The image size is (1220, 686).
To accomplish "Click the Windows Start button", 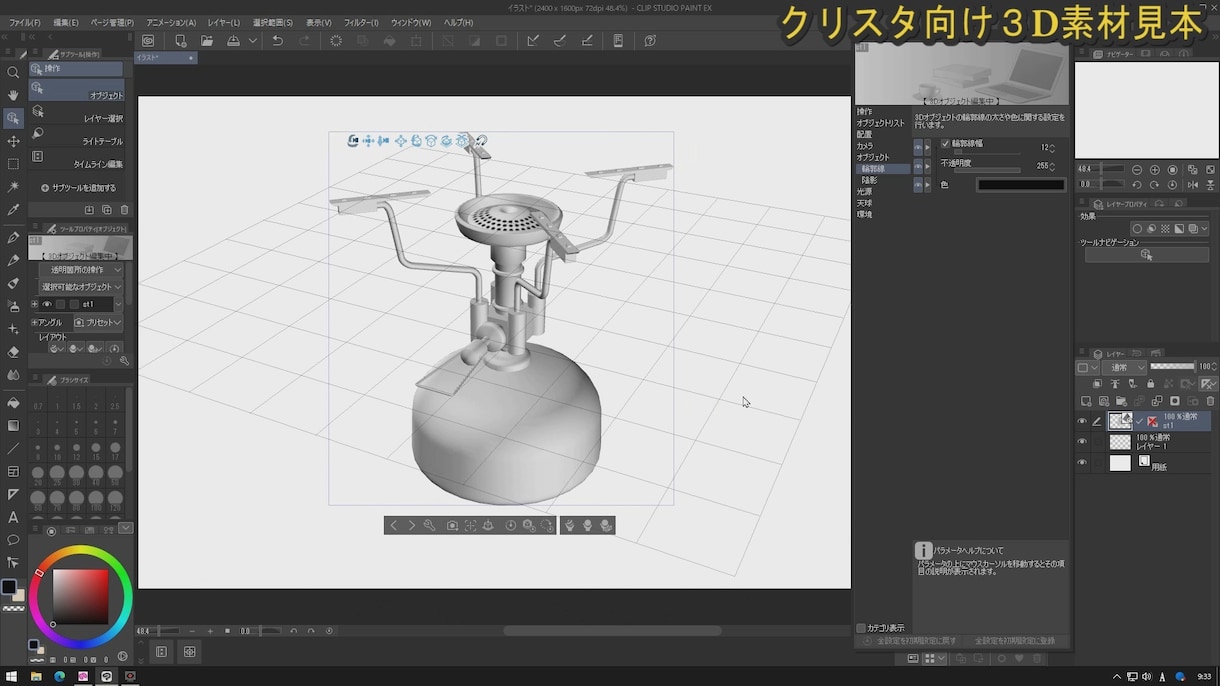I will [11, 676].
